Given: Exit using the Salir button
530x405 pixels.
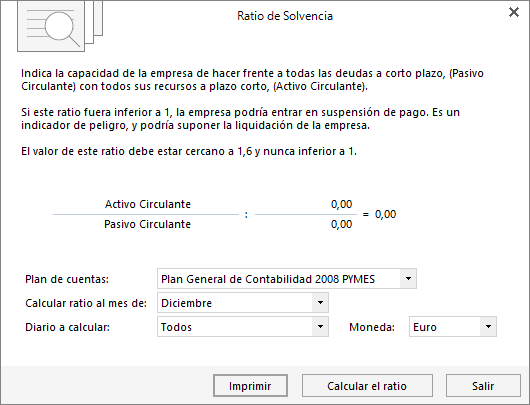Looking at the screenshot, I should (483, 386).
